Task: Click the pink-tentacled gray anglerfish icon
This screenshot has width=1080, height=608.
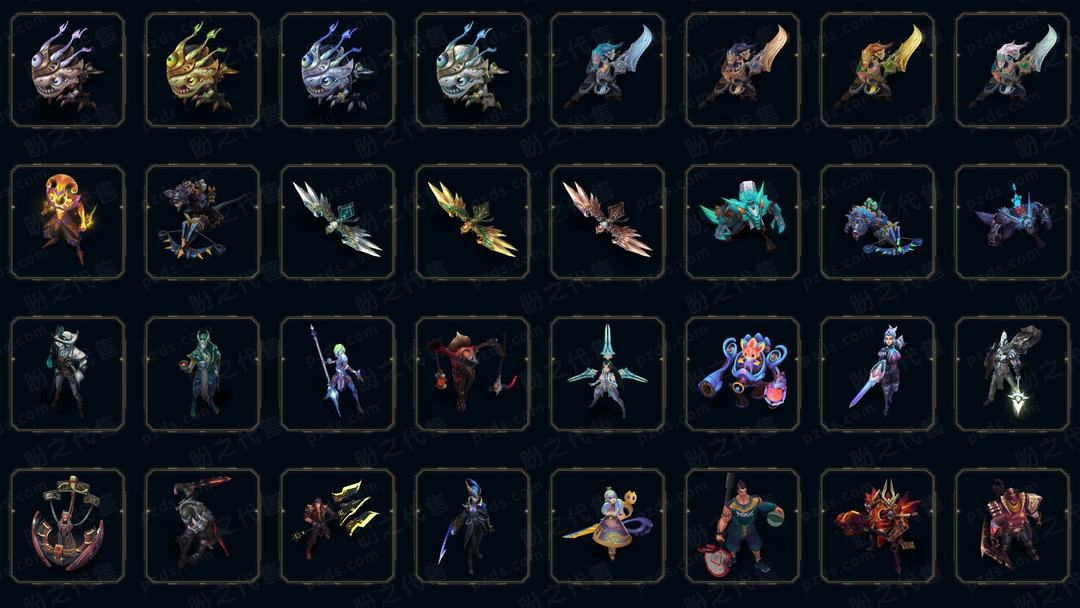Action: click(x=68, y=70)
